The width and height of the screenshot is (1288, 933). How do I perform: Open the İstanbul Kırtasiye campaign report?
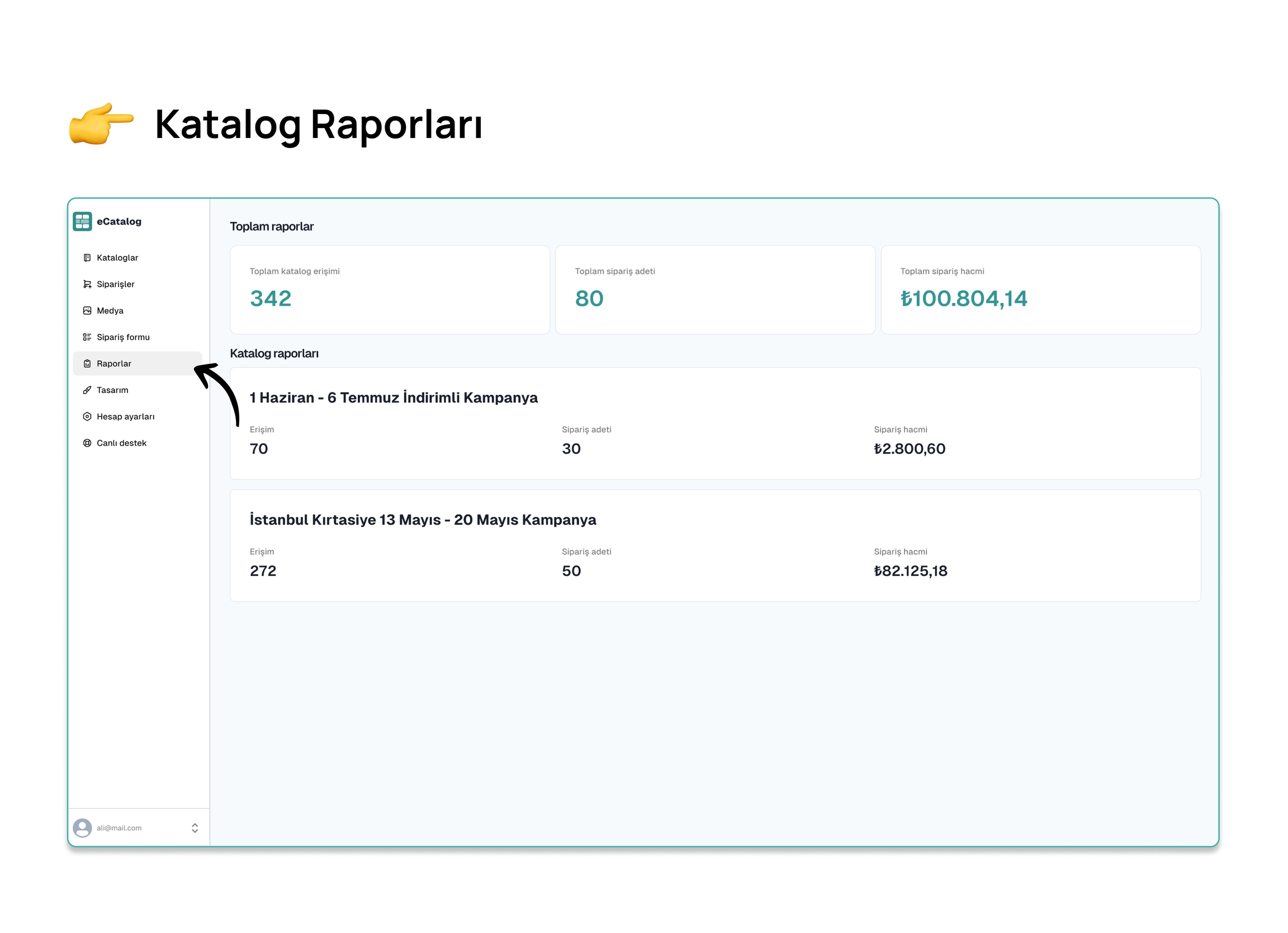coord(423,520)
